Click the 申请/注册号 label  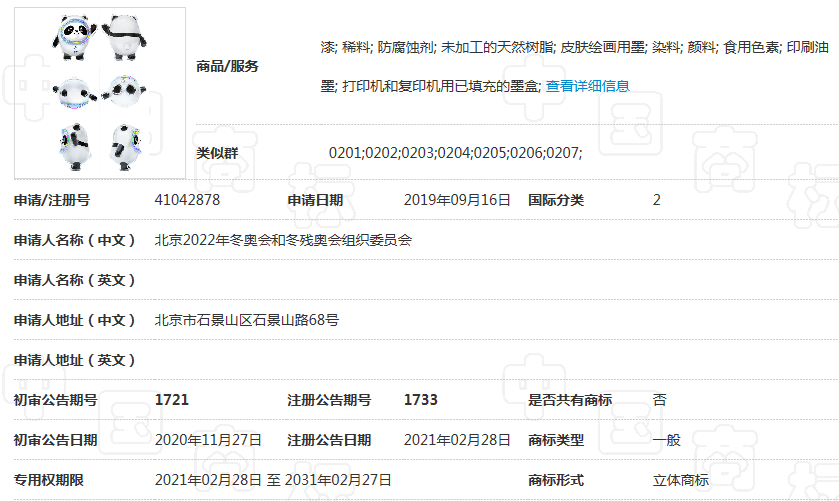click(52, 200)
